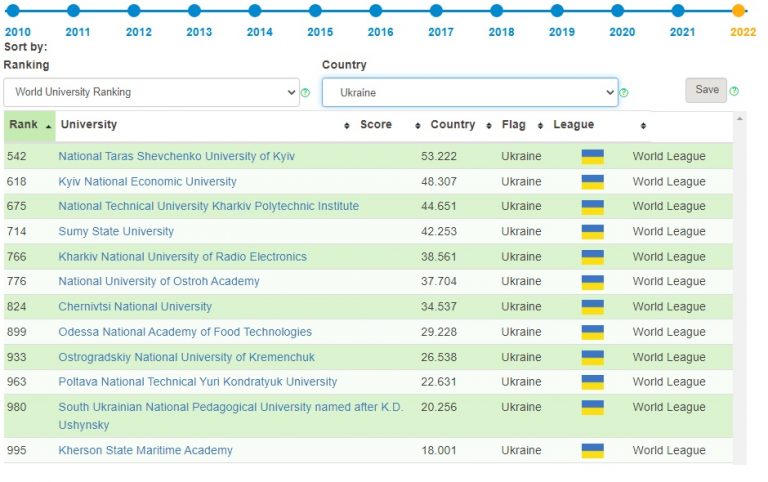This screenshot has width=768, height=482.
Task: Open Odessa National Academy of Food Technologies
Action: 185,332
